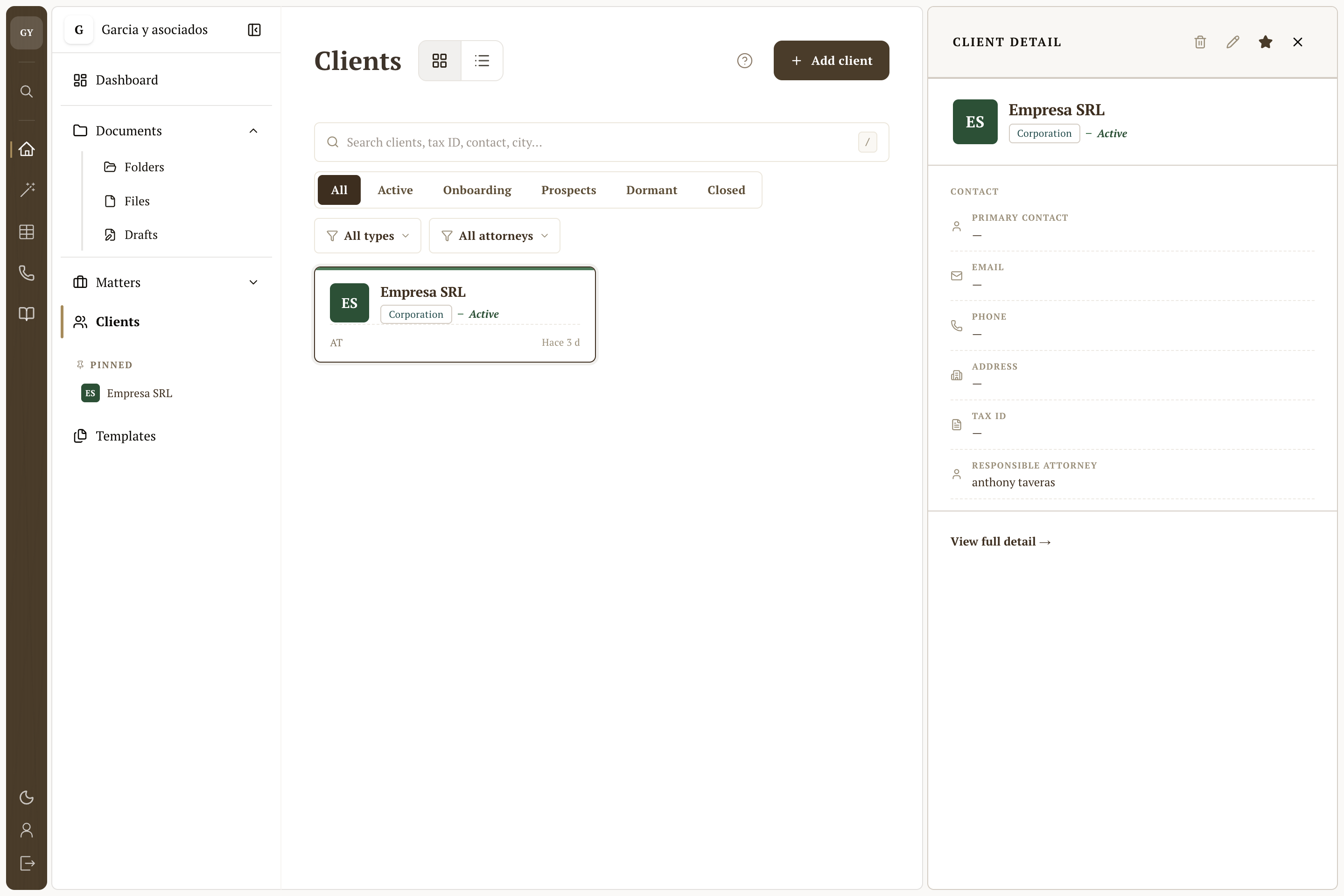1344x896 pixels.
Task: Open the All attorneys filter dropdown
Action: 494,235
